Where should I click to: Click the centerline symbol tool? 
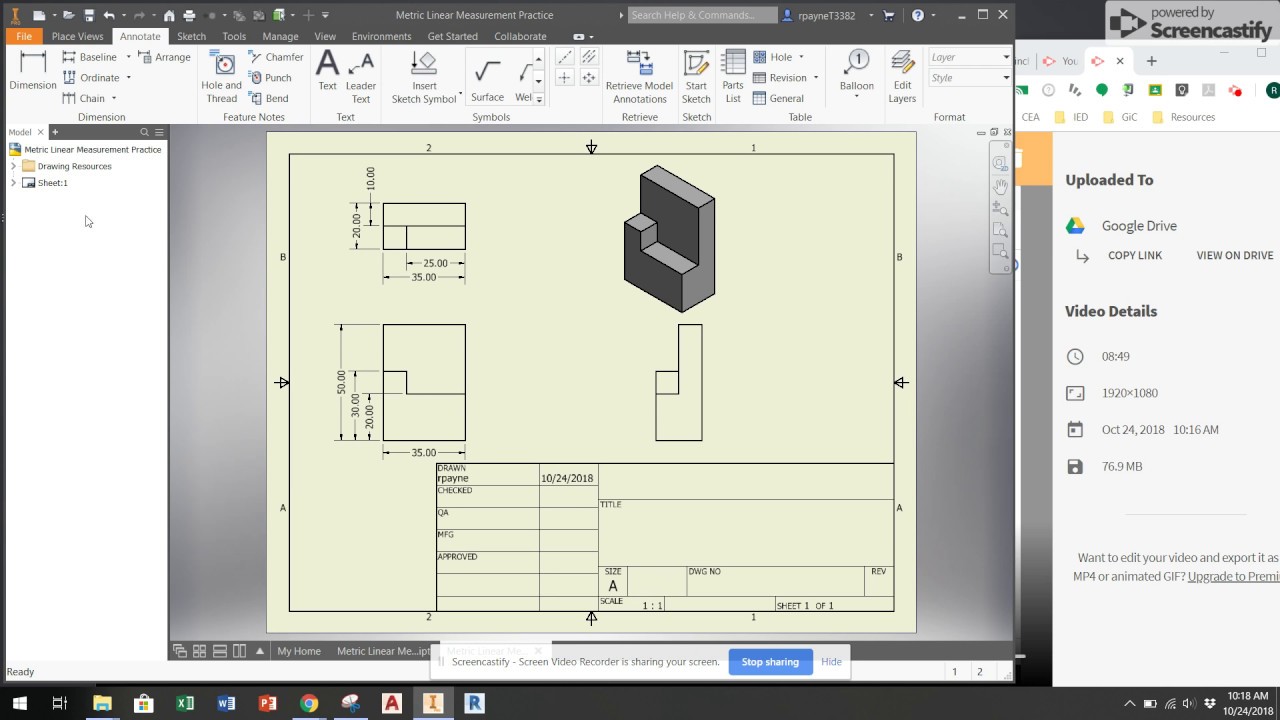[565, 58]
